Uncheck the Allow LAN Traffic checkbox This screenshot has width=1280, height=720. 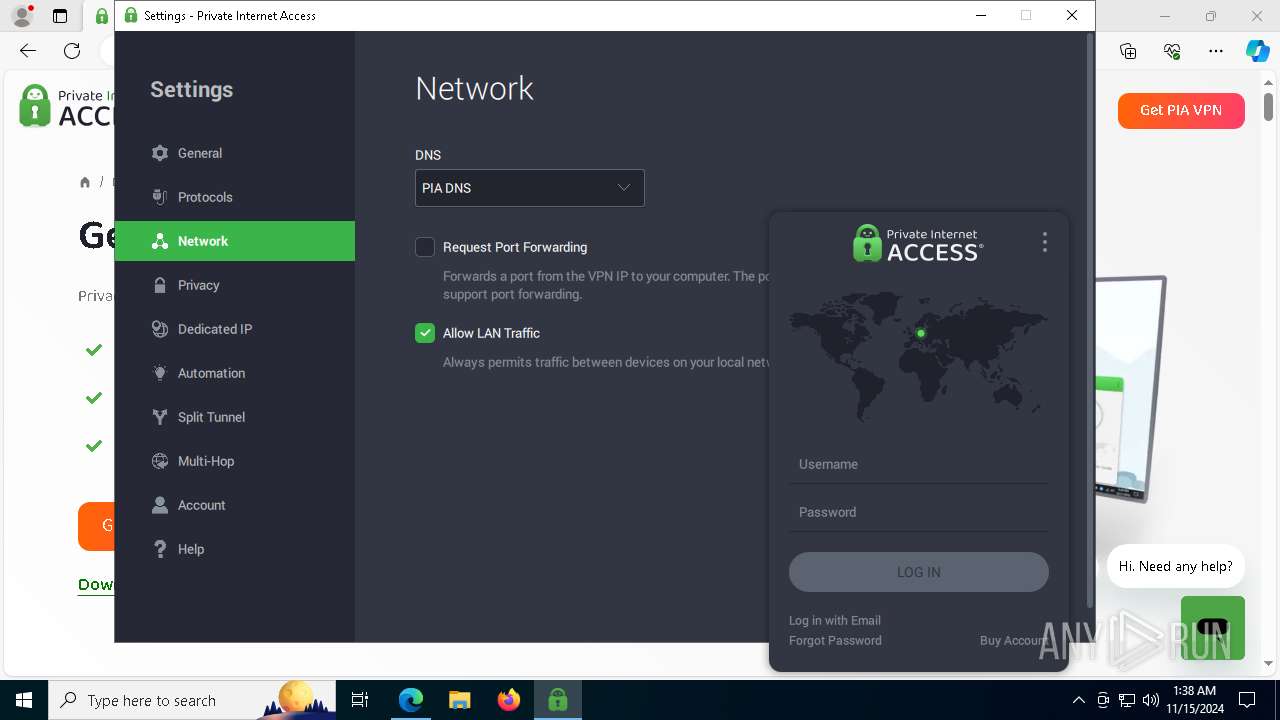[x=425, y=333]
